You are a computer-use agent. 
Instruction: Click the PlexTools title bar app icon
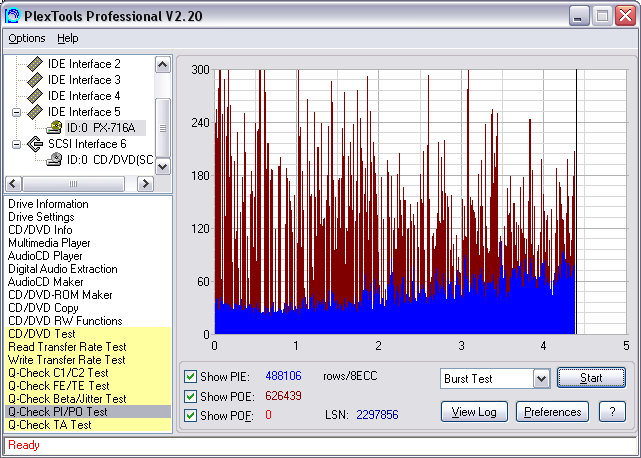coord(12,16)
